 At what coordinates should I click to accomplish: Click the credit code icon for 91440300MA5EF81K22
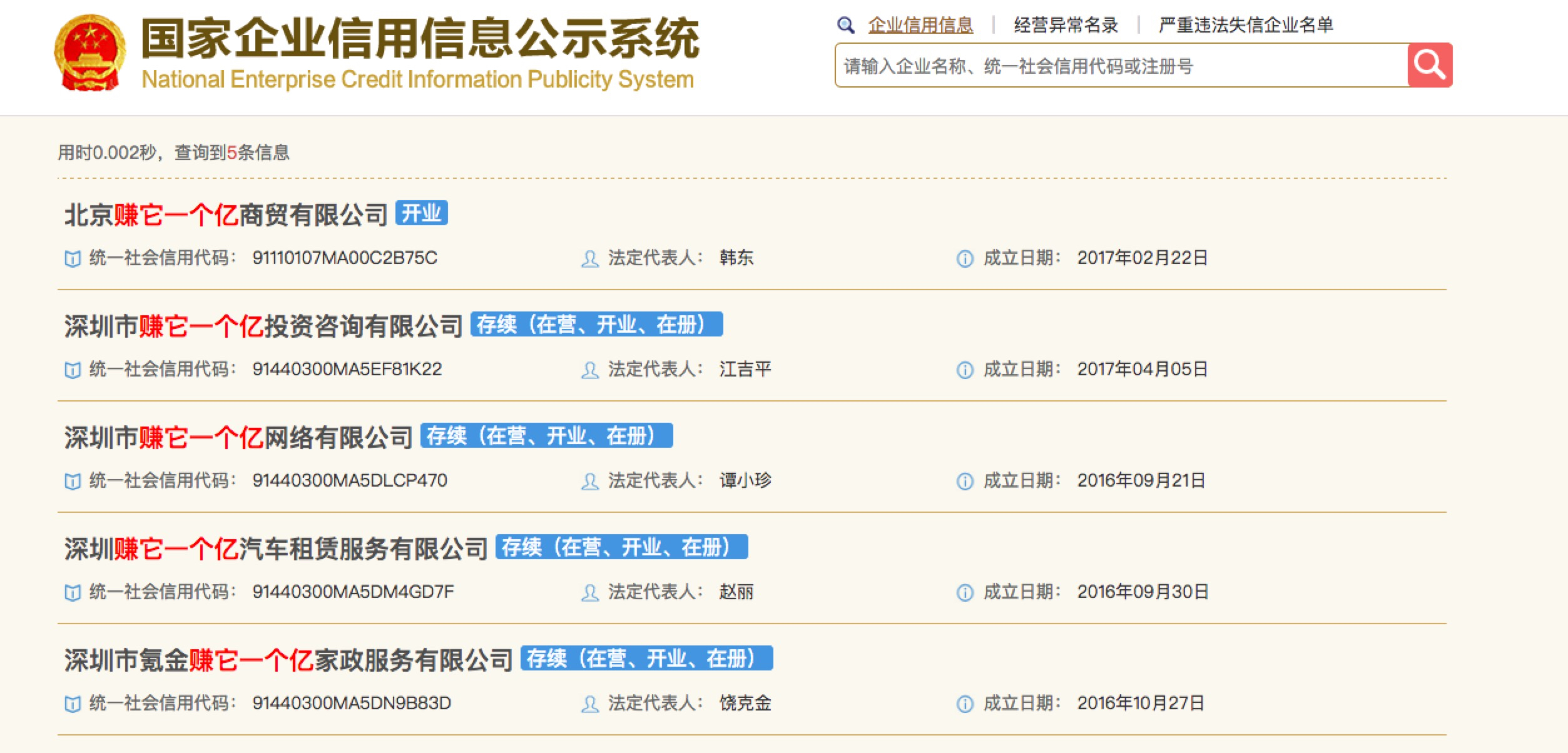[x=73, y=370]
